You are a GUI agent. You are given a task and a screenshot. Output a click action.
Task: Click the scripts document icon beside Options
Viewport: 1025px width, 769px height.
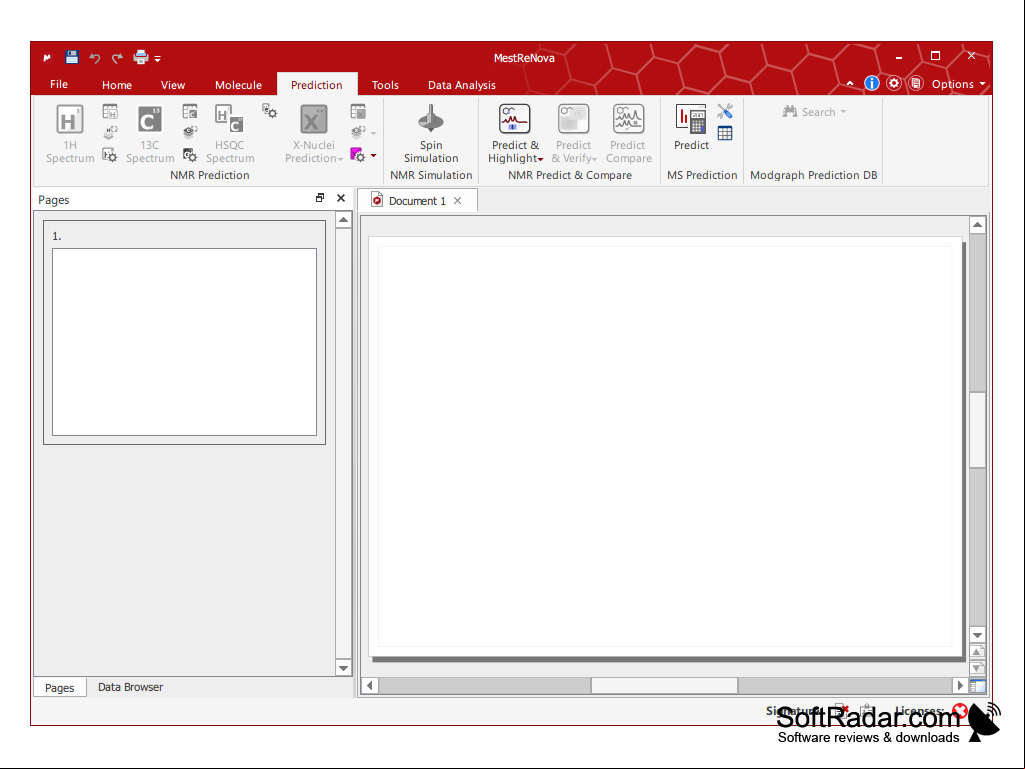pos(916,84)
